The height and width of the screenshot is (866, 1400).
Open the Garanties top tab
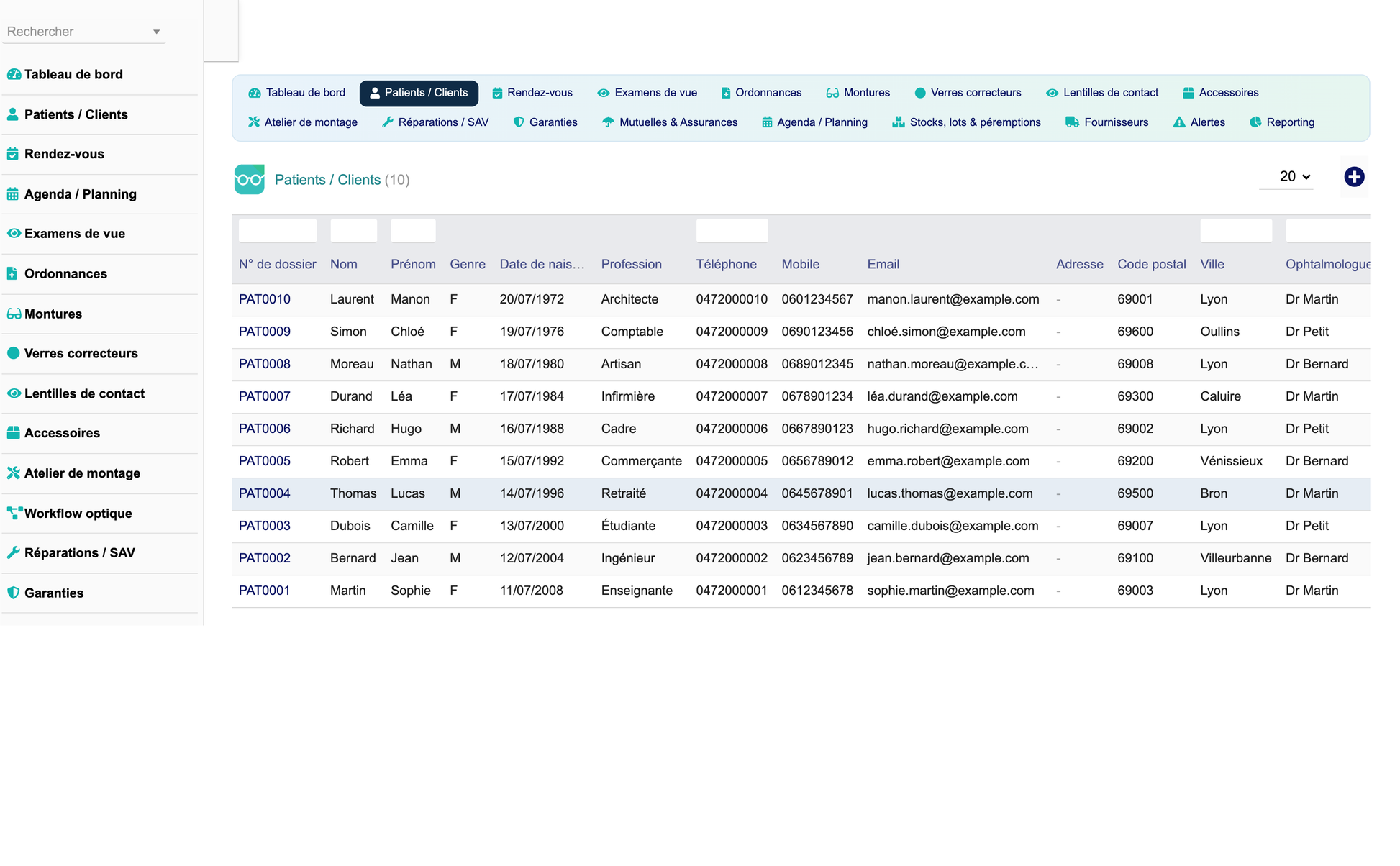point(545,122)
